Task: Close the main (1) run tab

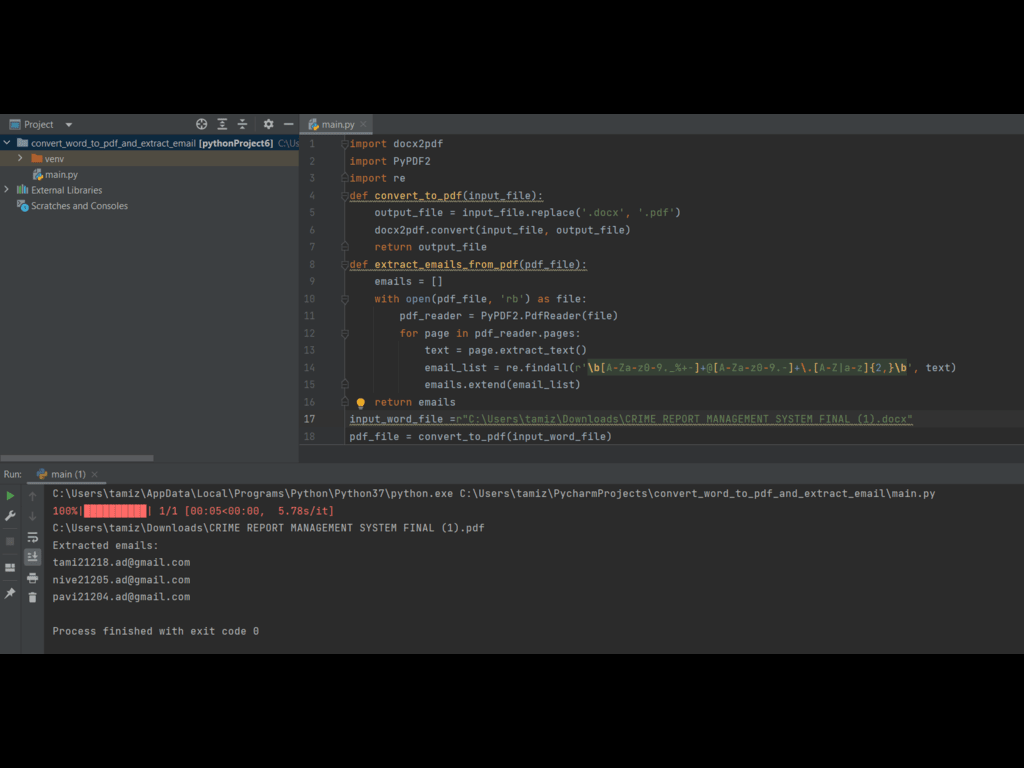Action: [95, 474]
